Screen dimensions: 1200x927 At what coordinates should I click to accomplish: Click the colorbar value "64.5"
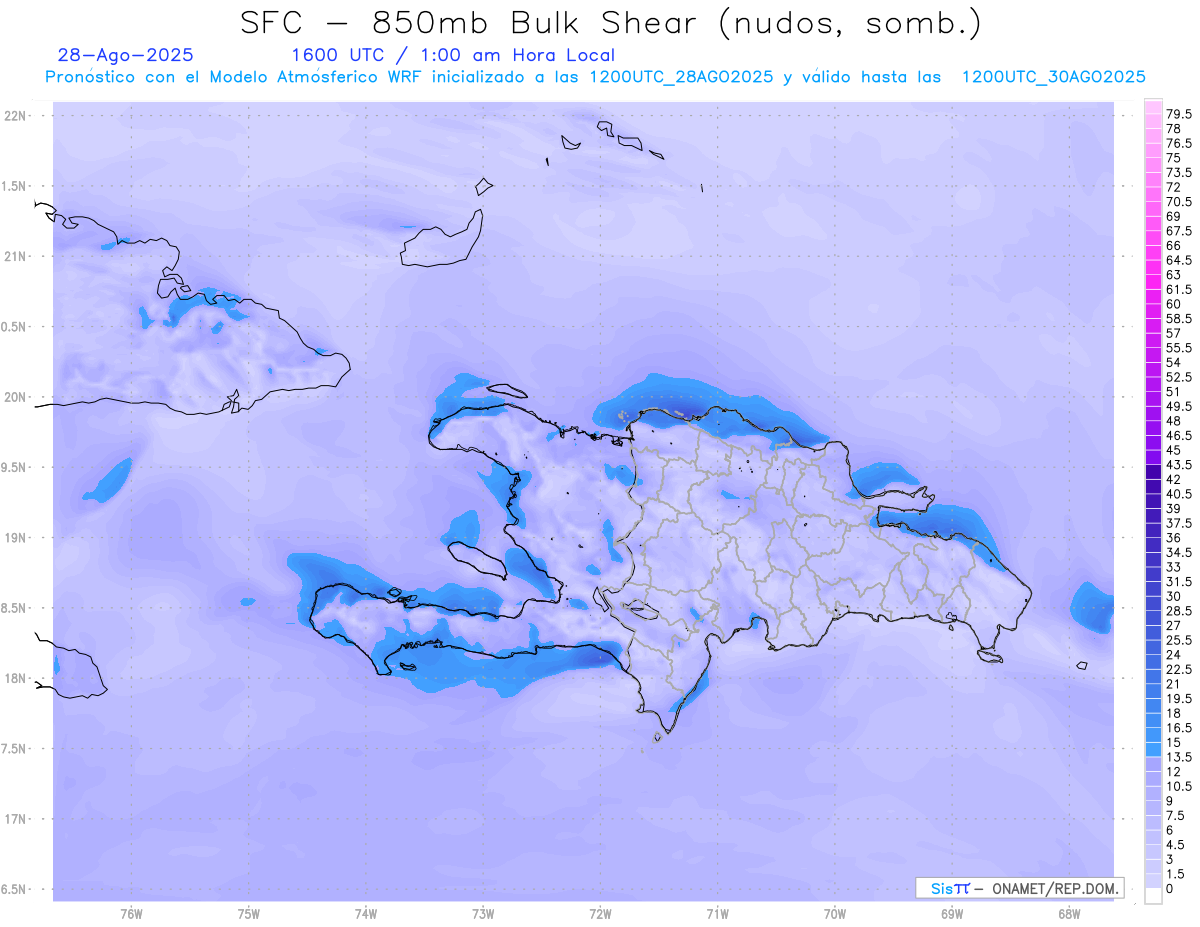coord(1179,260)
